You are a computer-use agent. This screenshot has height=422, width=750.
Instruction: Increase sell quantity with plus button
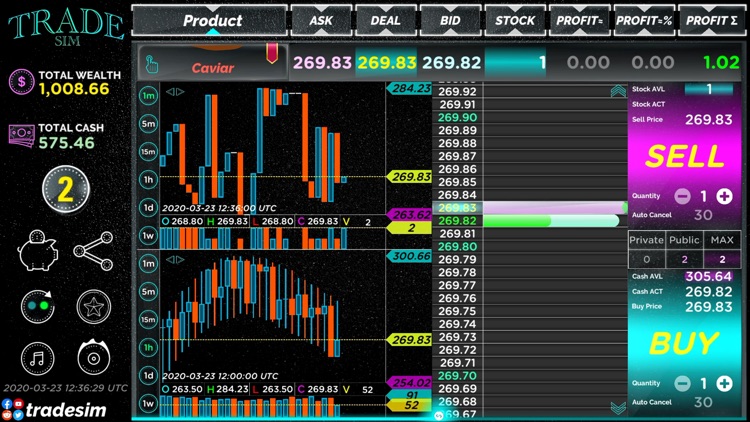coord(724,196)
